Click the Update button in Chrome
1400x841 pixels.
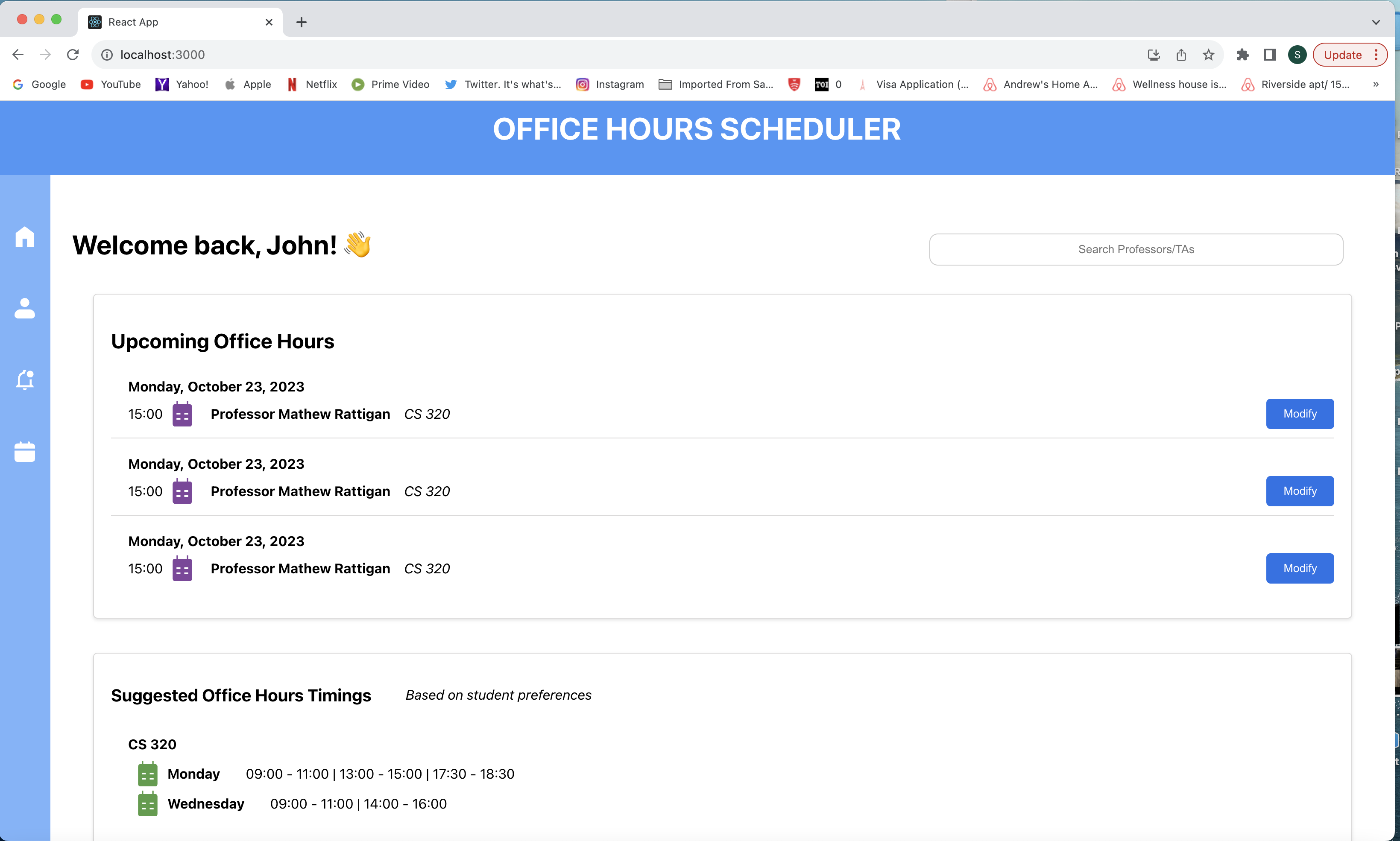coord(1342,54)
